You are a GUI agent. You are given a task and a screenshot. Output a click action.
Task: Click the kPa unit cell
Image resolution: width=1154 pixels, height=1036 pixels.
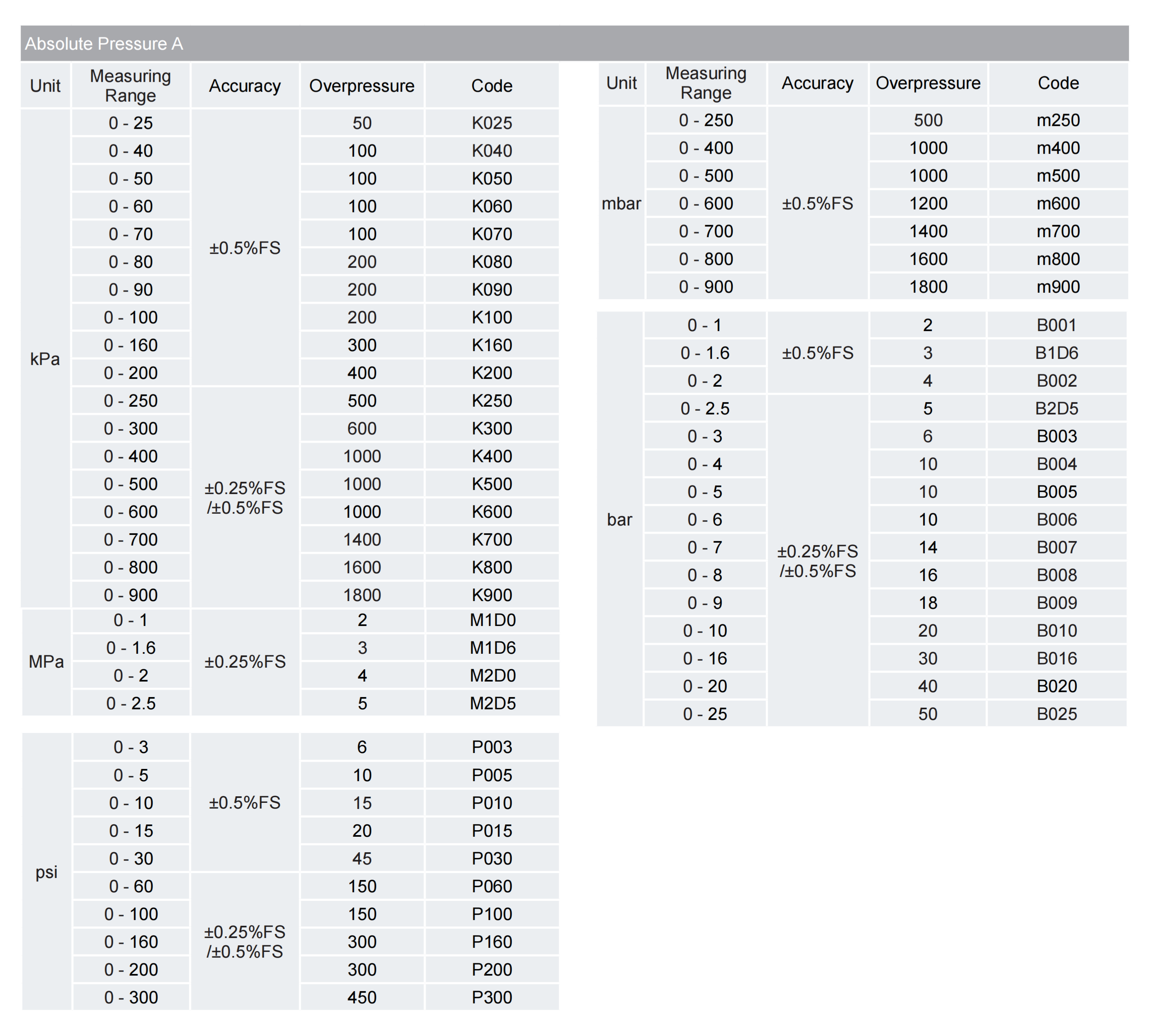45,359
